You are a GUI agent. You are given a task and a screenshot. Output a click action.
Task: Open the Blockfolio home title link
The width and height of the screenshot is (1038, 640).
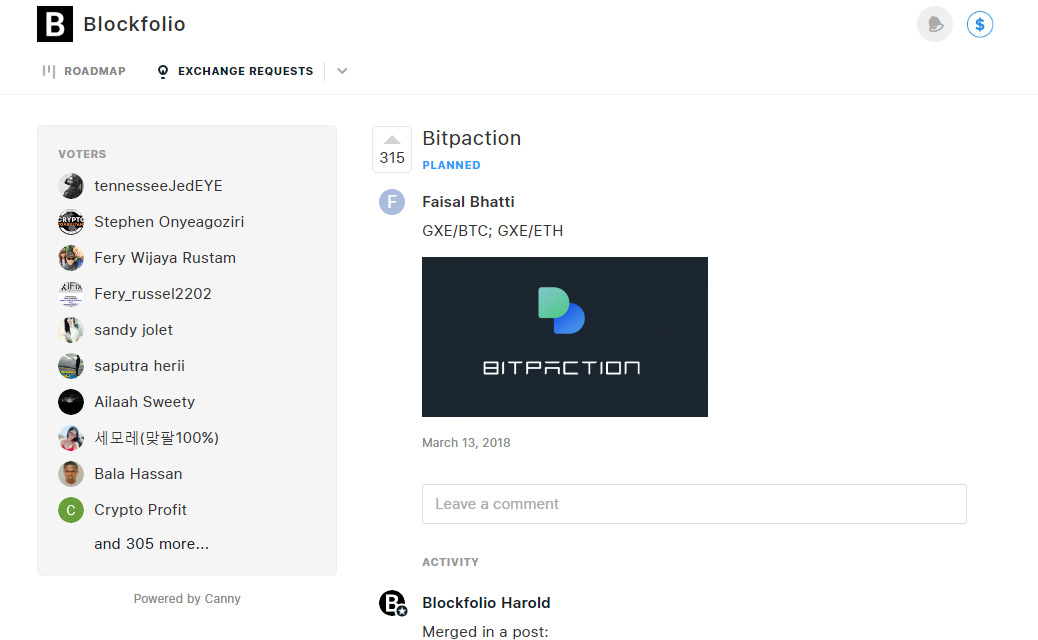pyautogui.click(x=134, y=24)
